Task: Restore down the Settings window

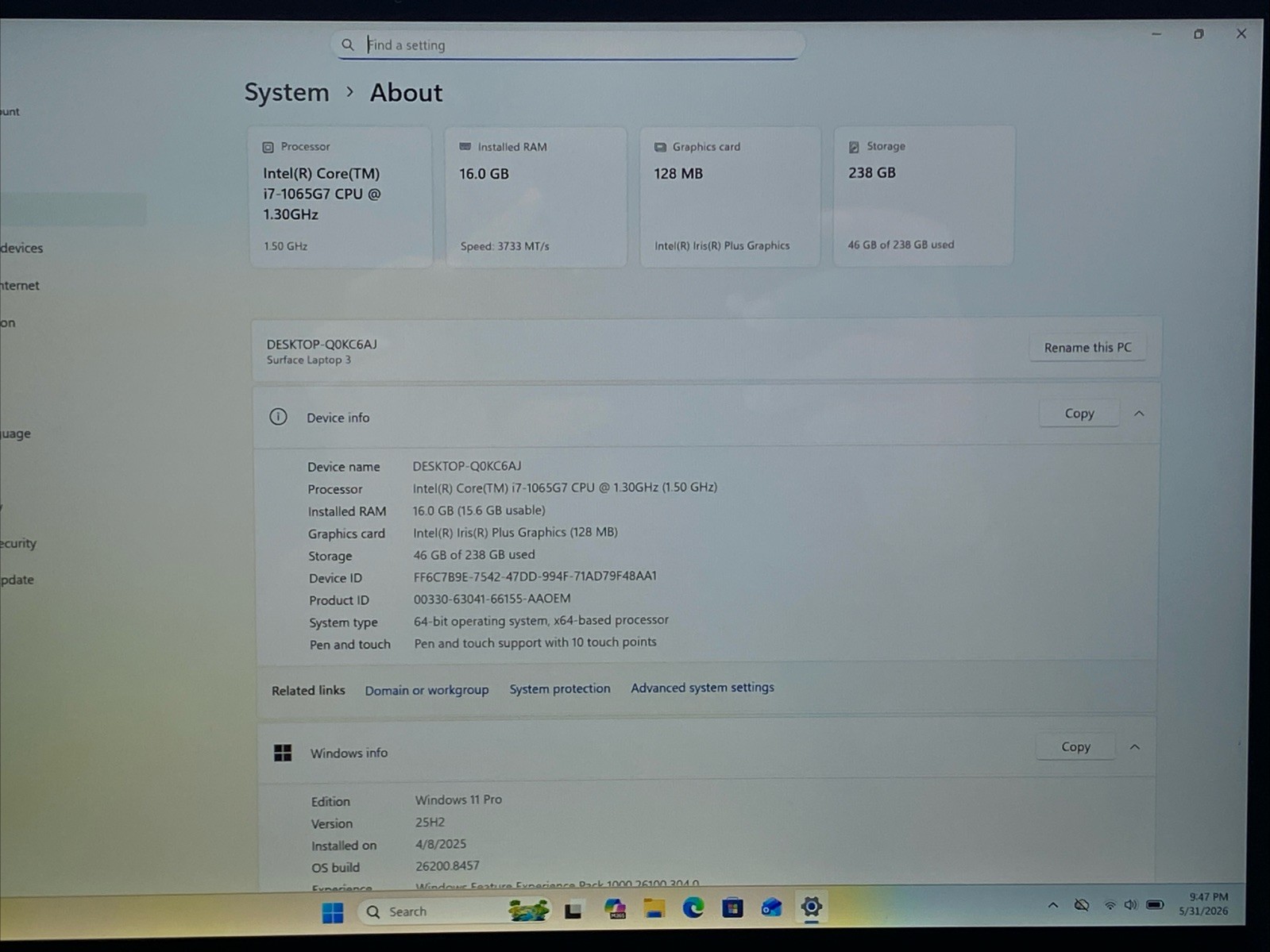Action: click(1199, 34)
